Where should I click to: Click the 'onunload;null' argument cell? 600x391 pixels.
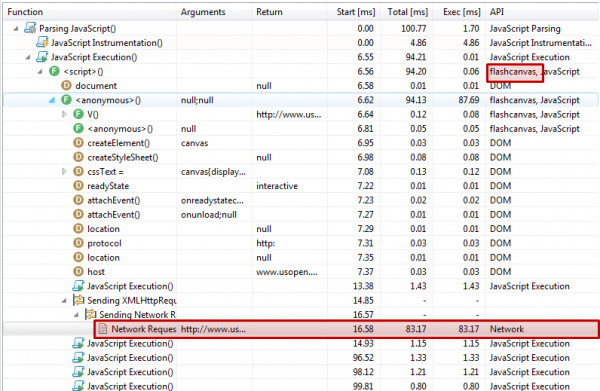click(209, 215)
